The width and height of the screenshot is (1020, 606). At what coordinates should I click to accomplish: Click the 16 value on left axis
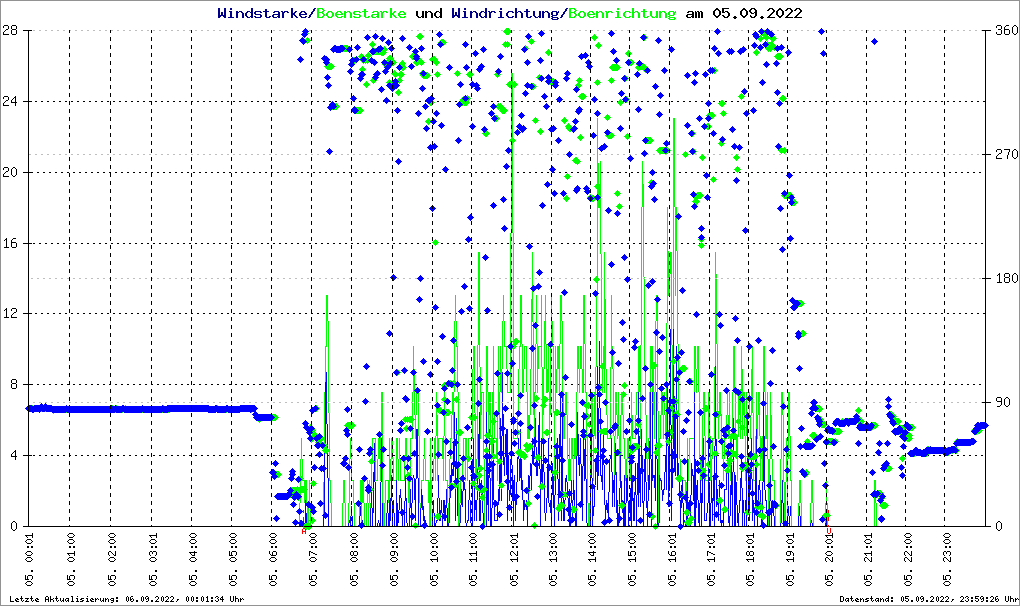tap(11, 243)
